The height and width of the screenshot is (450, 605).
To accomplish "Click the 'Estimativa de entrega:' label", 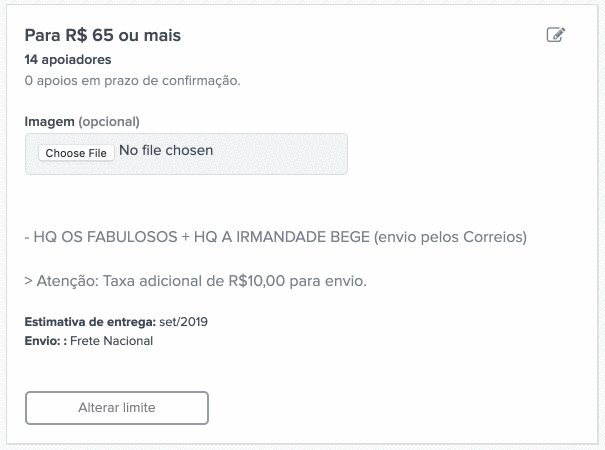I will coord(90,322).
